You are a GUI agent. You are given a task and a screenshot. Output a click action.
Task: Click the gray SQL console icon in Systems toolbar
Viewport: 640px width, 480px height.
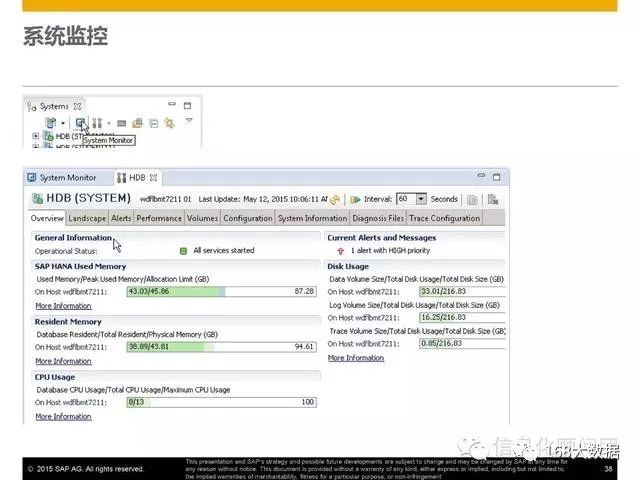point(122,123)
